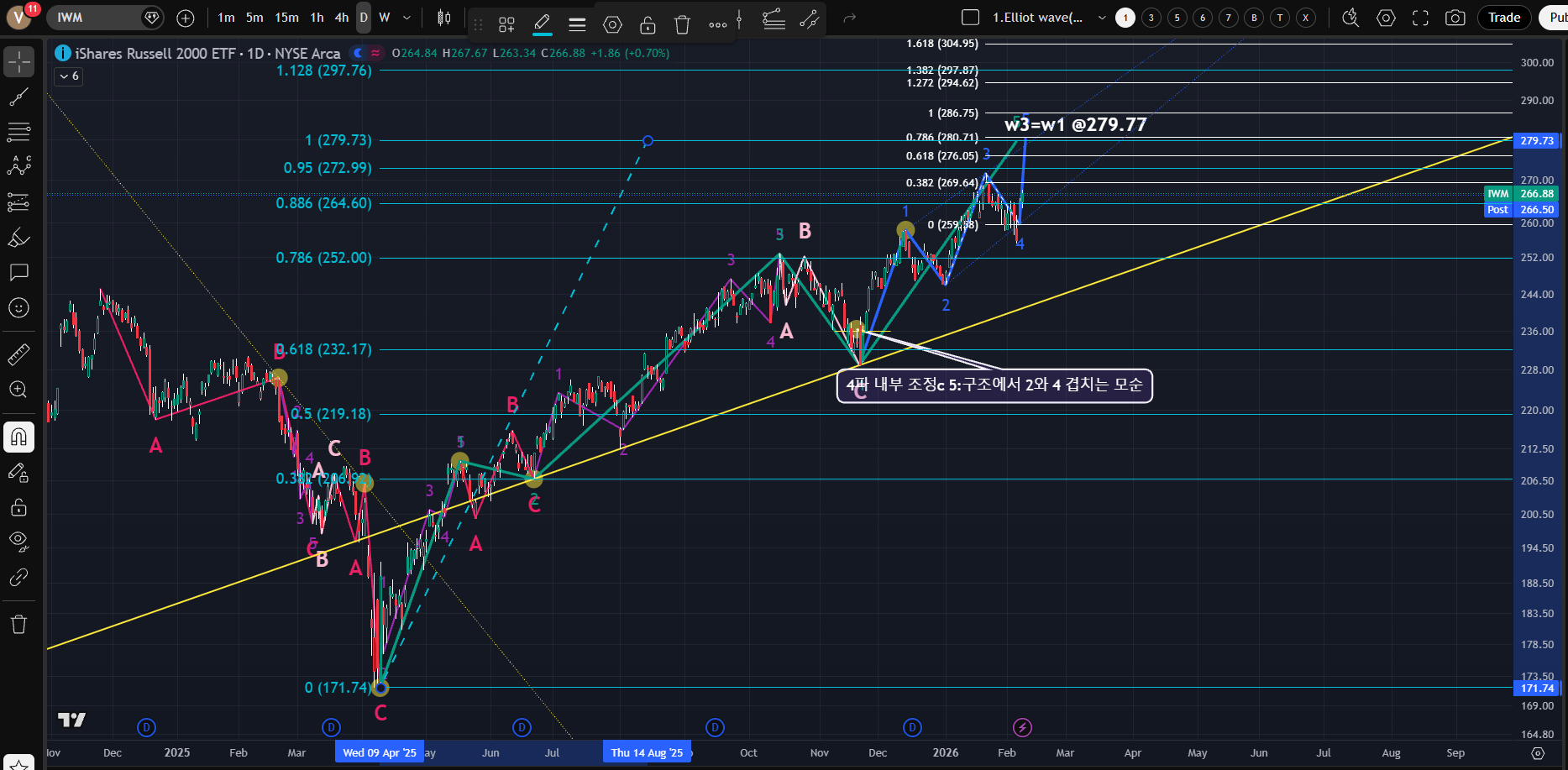The width and height of the screenshot is (1568, 770).
Task: Open the candlestick chart style menu
Action: coord(444,18)
